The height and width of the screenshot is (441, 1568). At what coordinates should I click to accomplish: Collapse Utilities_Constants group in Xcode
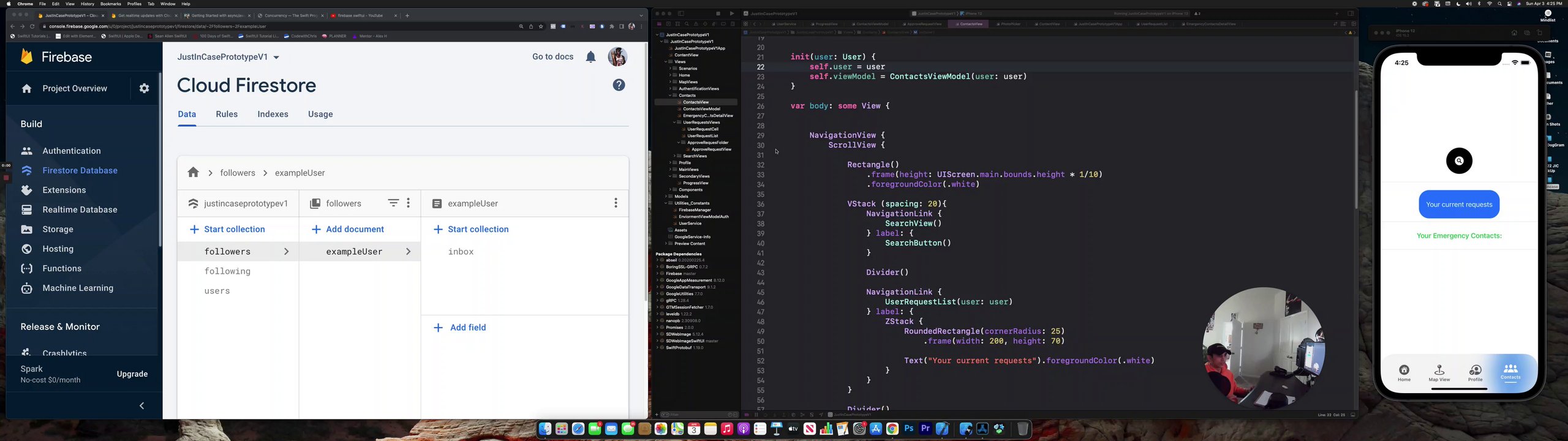pyautogui.click(x=666, y=203)
